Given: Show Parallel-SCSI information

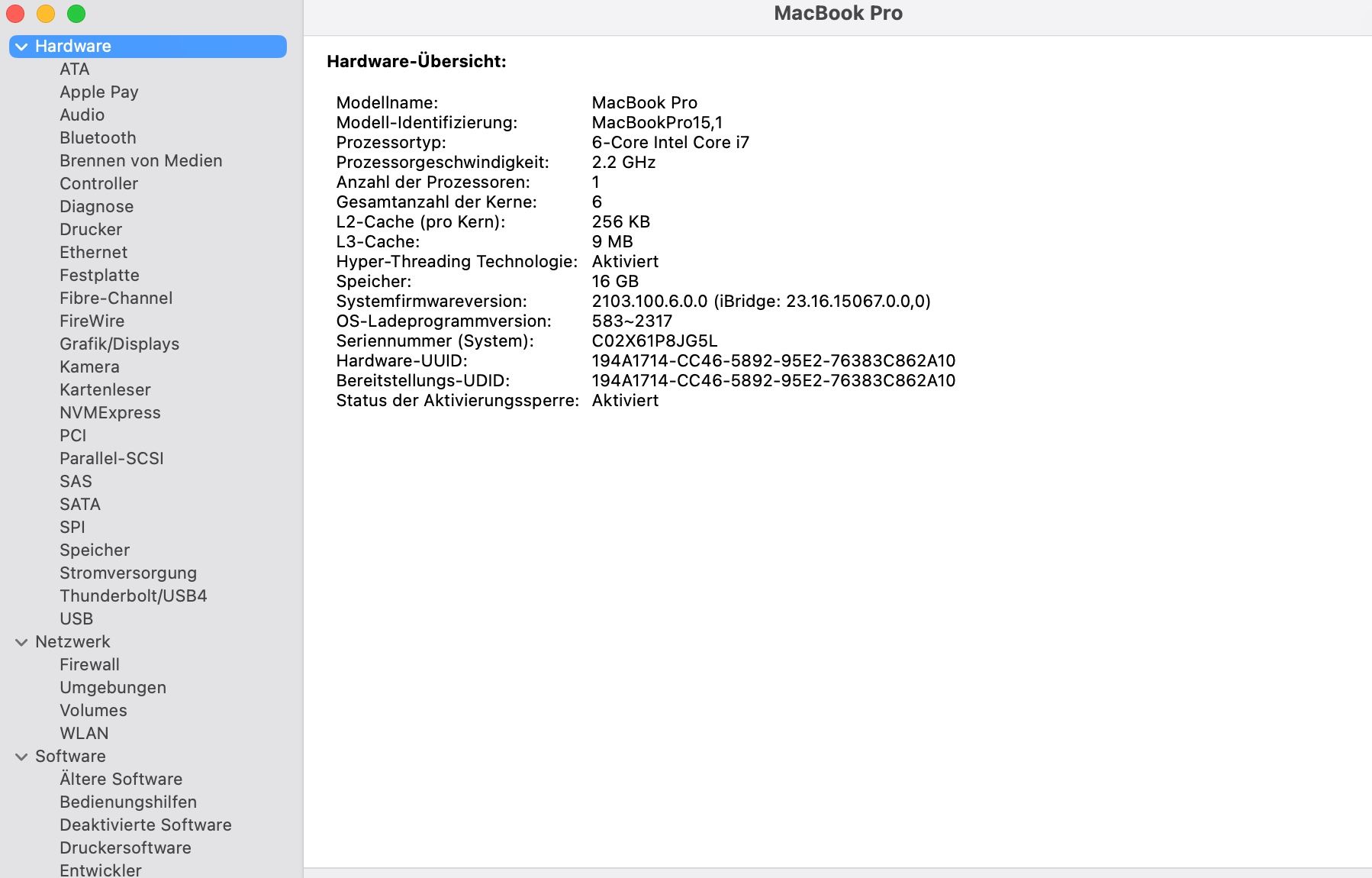Looking at the screenshot, I should pyautogui.click(x=112, y=459).
